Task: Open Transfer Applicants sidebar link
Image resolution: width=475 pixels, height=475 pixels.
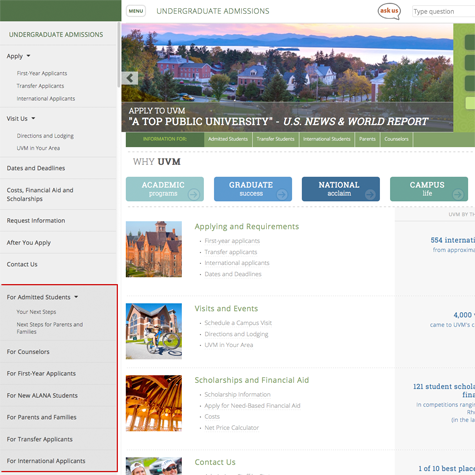Action: click(x=40, y=86)
